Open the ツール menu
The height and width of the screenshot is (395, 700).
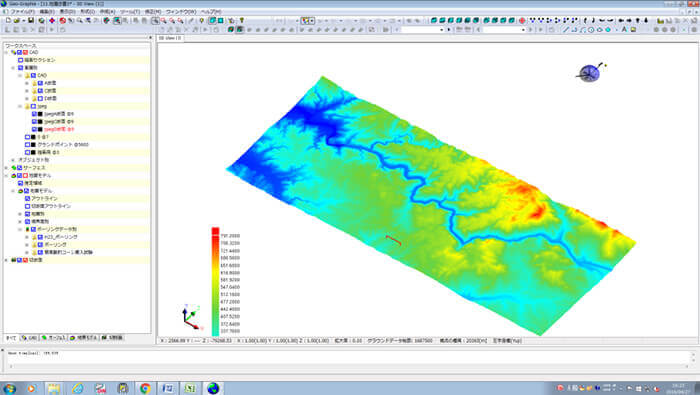pyautogui.click(x=130, y=12)
